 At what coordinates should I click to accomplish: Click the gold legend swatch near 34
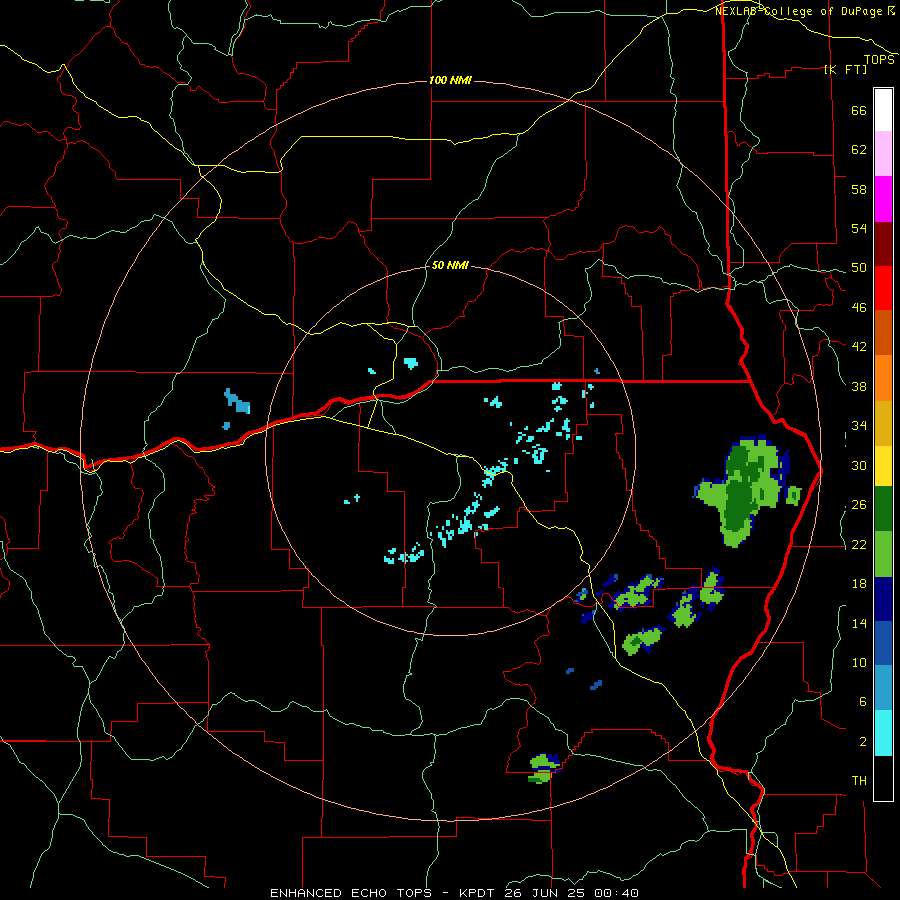(883, 423)
